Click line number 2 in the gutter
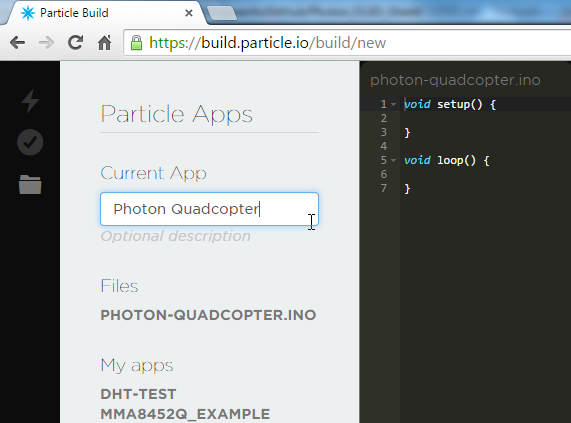 (x=383, y=118)
